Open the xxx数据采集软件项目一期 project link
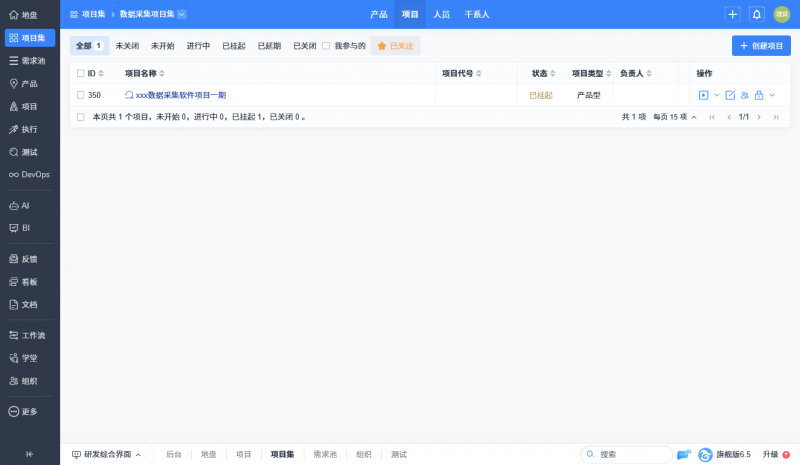 point(181,95)
